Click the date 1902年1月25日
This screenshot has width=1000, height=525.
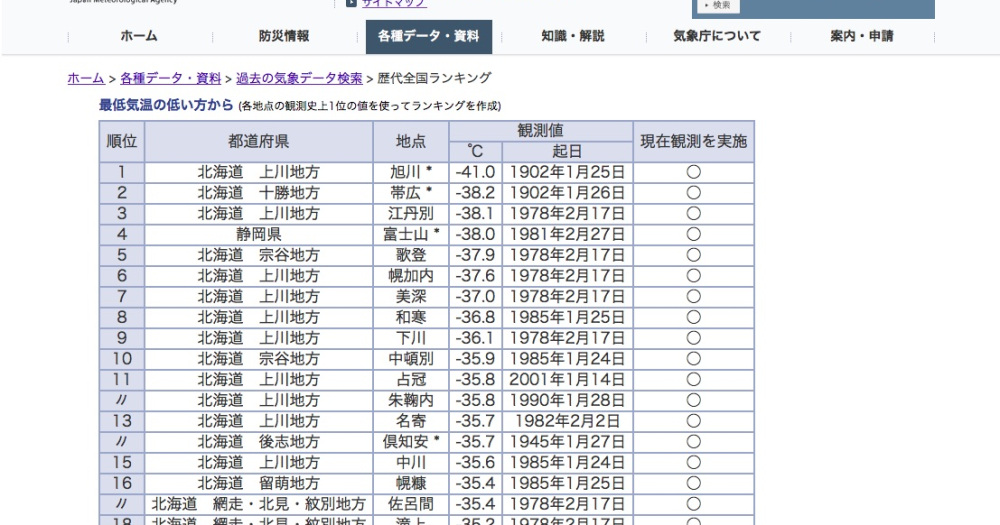pyautogui.click(x=568, y=172)
